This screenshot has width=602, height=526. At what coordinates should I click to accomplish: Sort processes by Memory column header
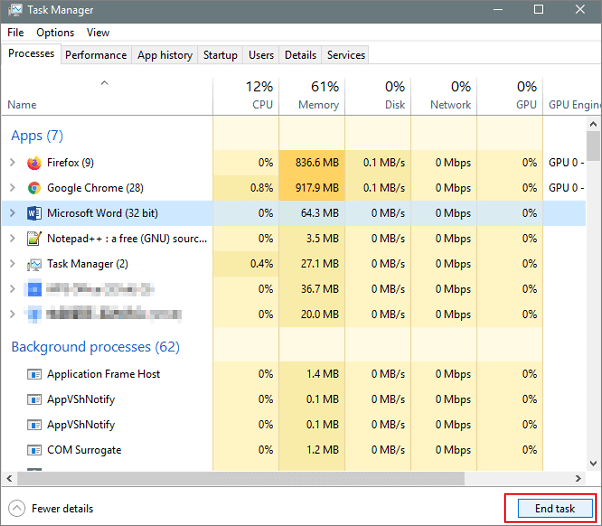coord(318,96)
